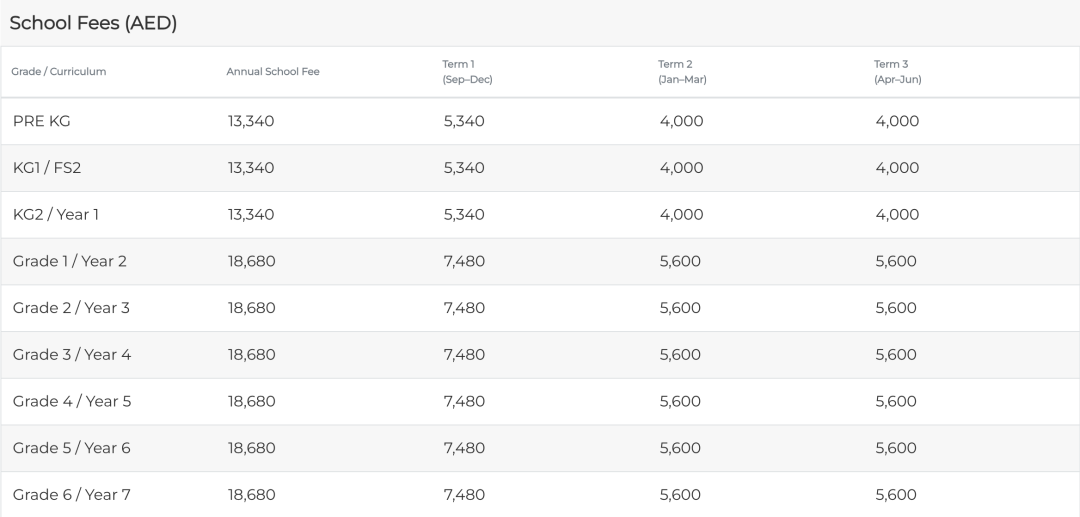Click the KG2 / Year 1 label
Screen dimensions: 1080x517
click(56, 215)
